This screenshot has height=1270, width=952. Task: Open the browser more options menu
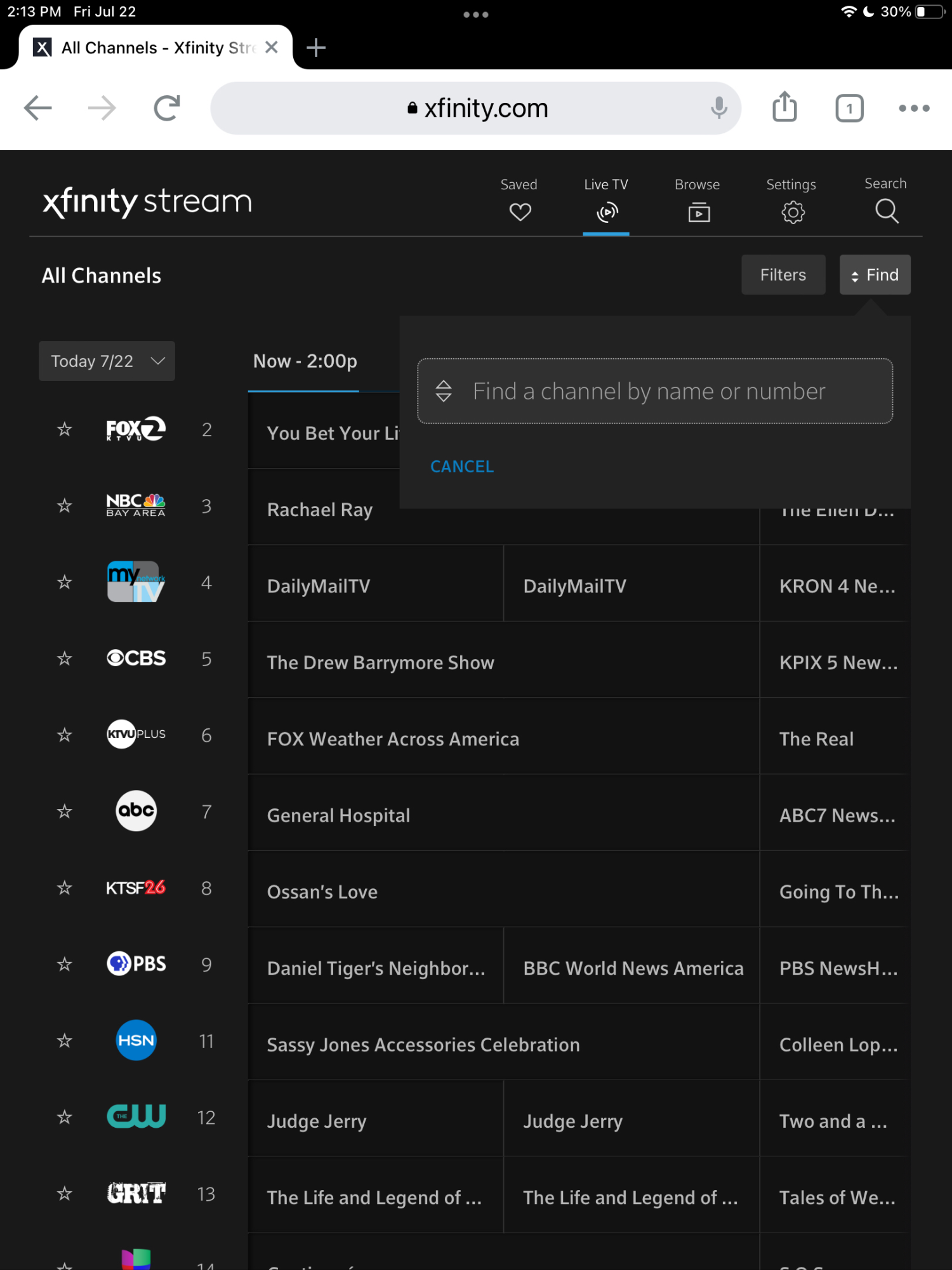click(x=914, y=109)
